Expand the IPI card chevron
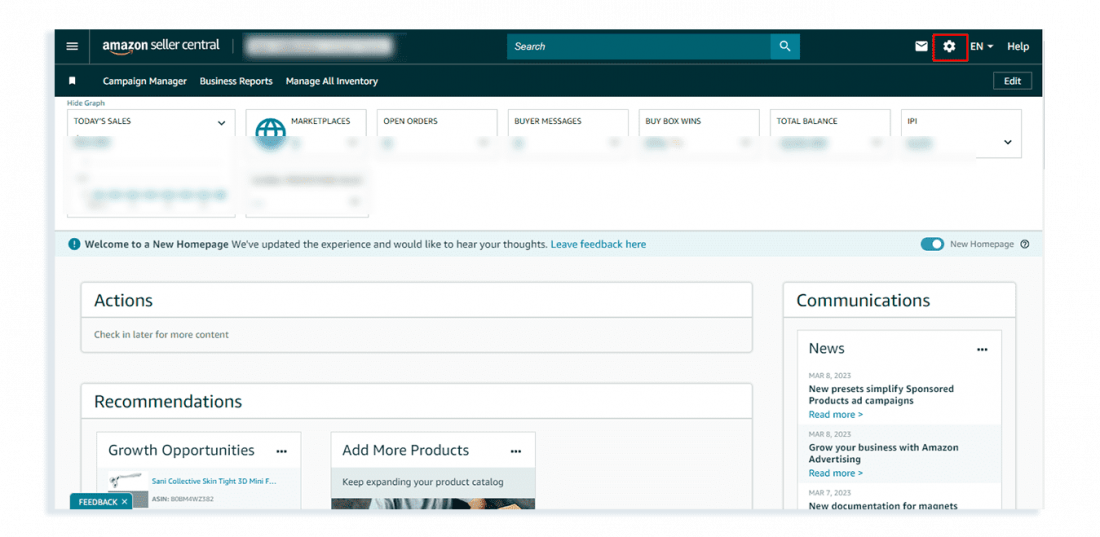The width and height of the screenshot is (1100, 537). [x=1007, y=142]
